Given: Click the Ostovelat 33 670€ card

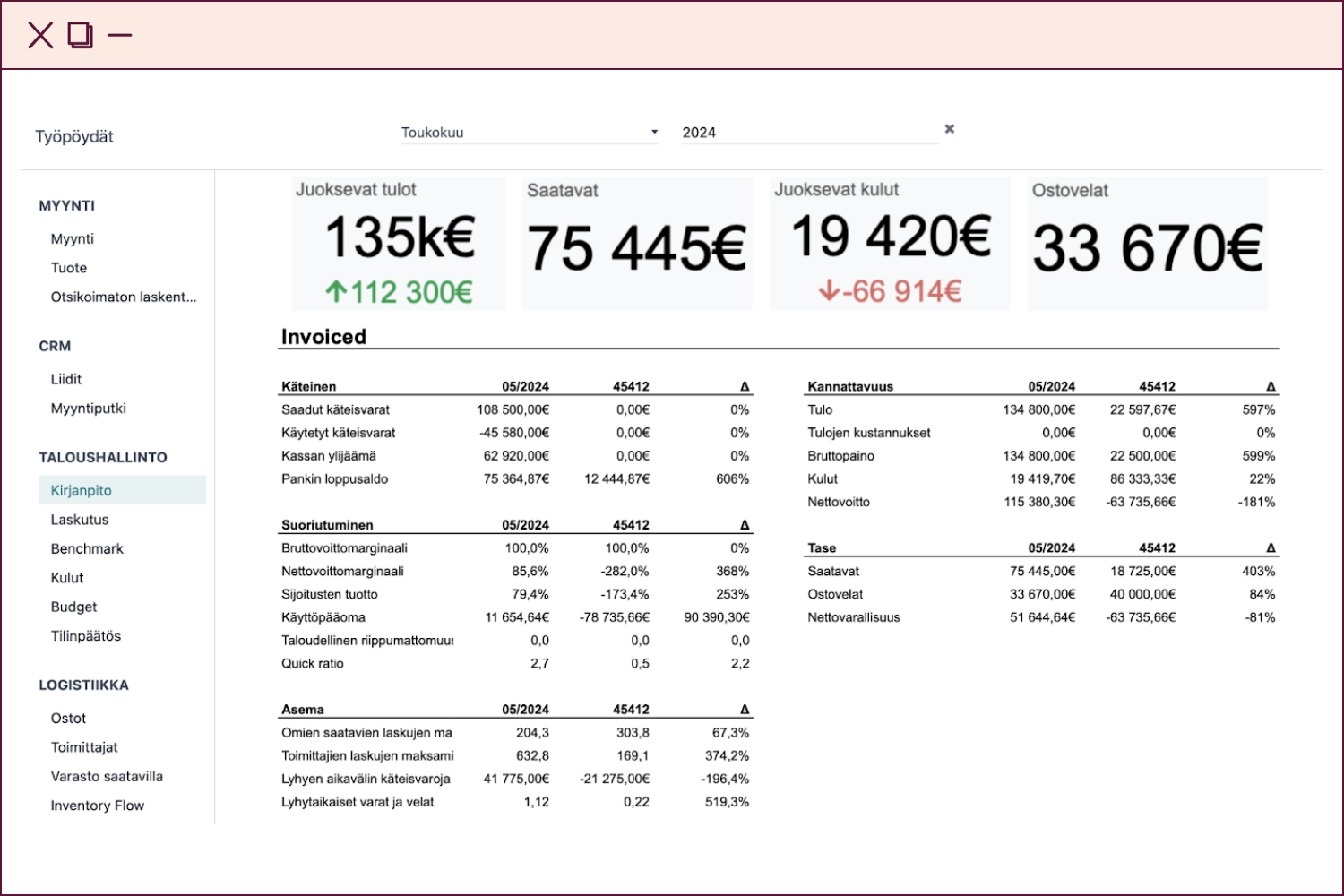Looking at the screenshot, I should click(x=1147, y=244).
